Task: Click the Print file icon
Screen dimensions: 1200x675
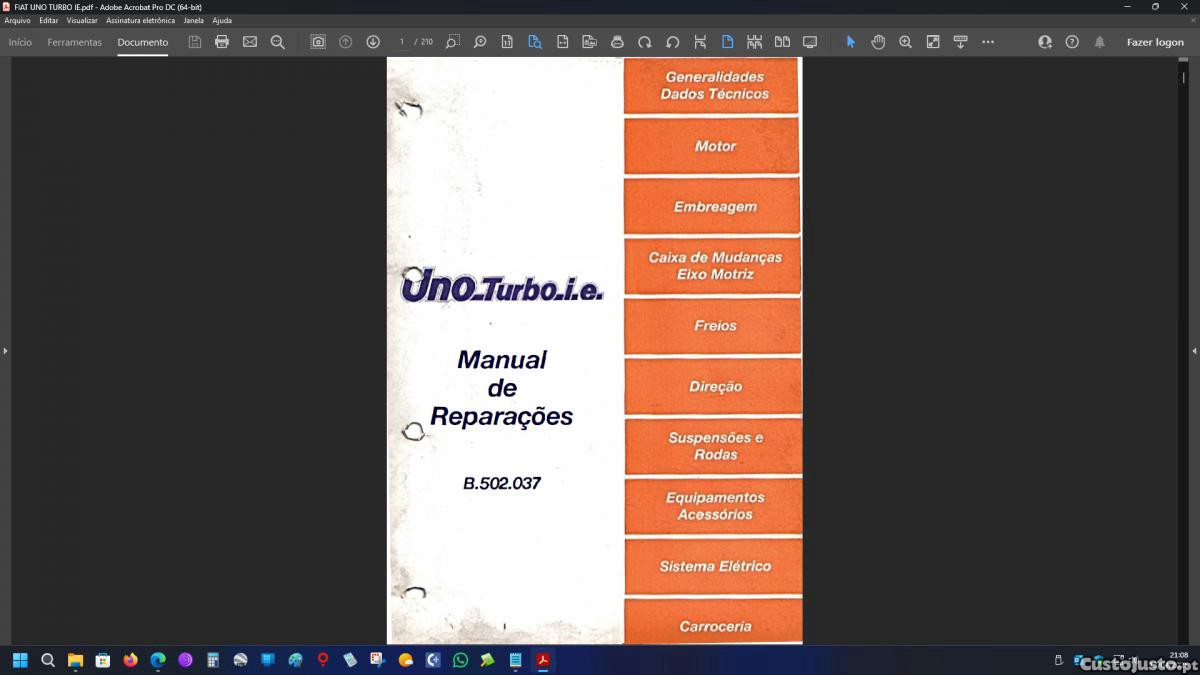Action: click(222, 42)
